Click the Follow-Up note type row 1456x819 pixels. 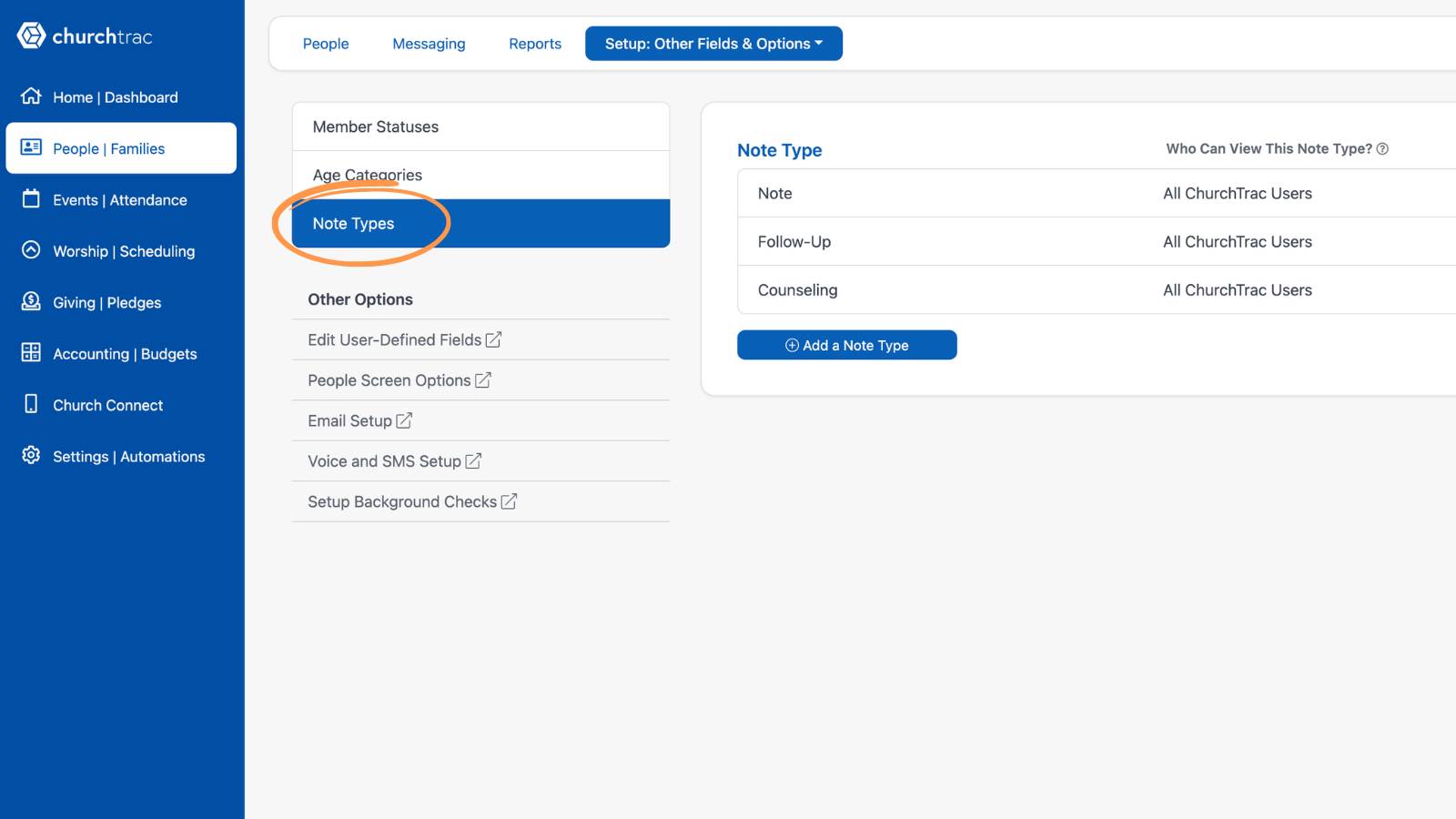[1097, 241]
